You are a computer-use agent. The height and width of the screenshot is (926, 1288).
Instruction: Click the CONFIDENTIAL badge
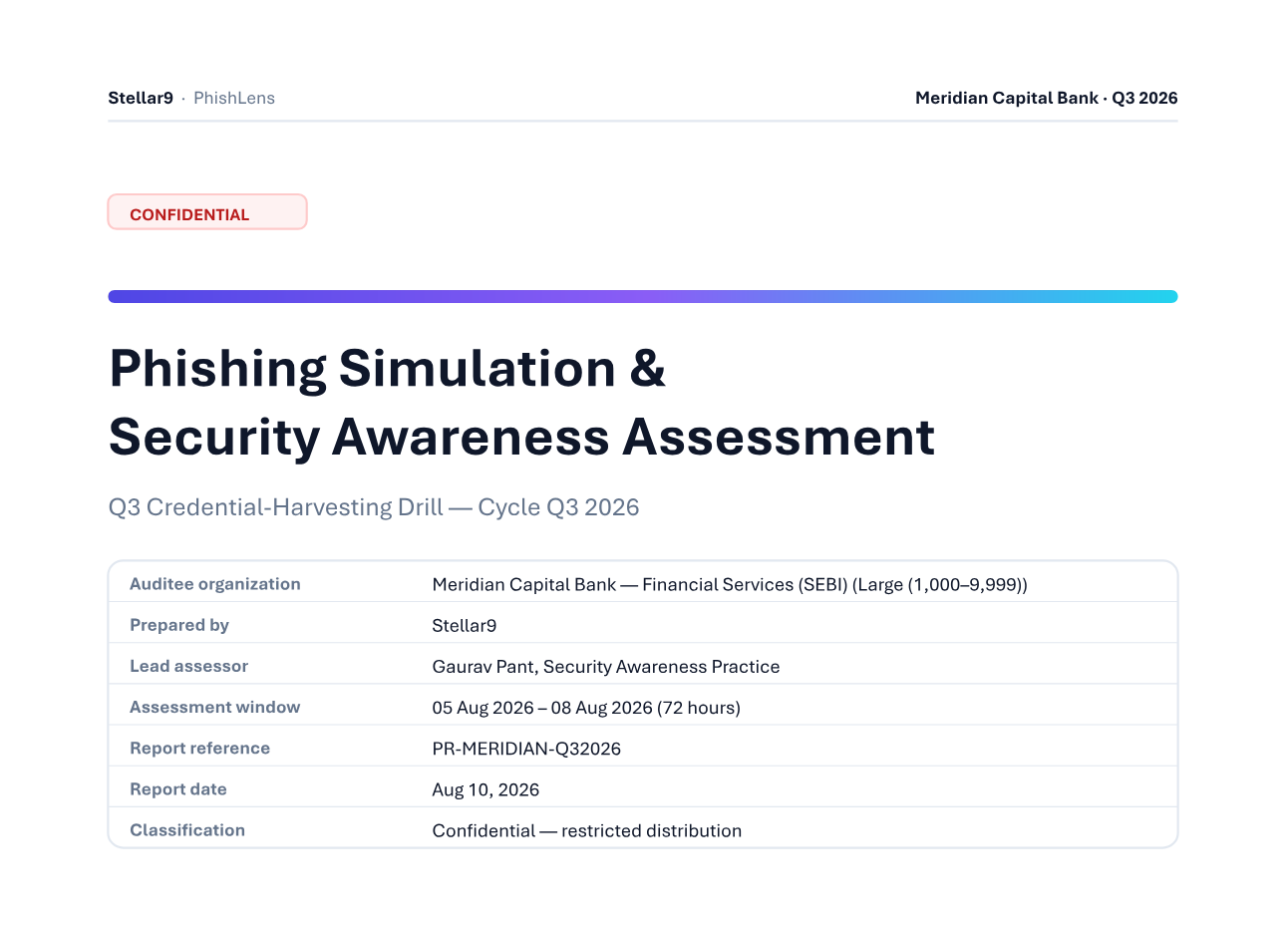pyautogui.click(x=207, y=212)
